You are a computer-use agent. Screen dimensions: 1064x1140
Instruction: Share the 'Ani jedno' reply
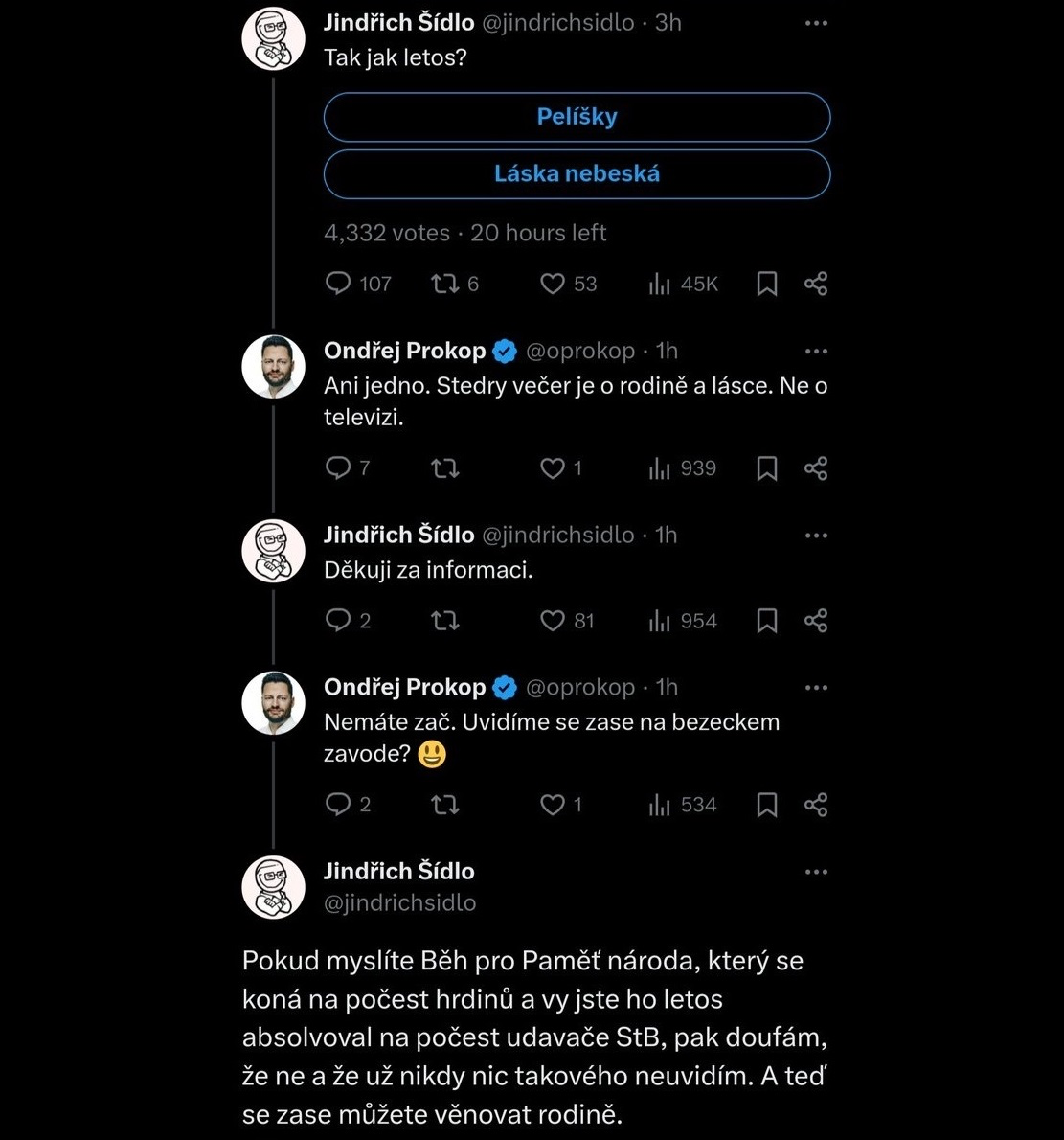click(x=816, y=467)
